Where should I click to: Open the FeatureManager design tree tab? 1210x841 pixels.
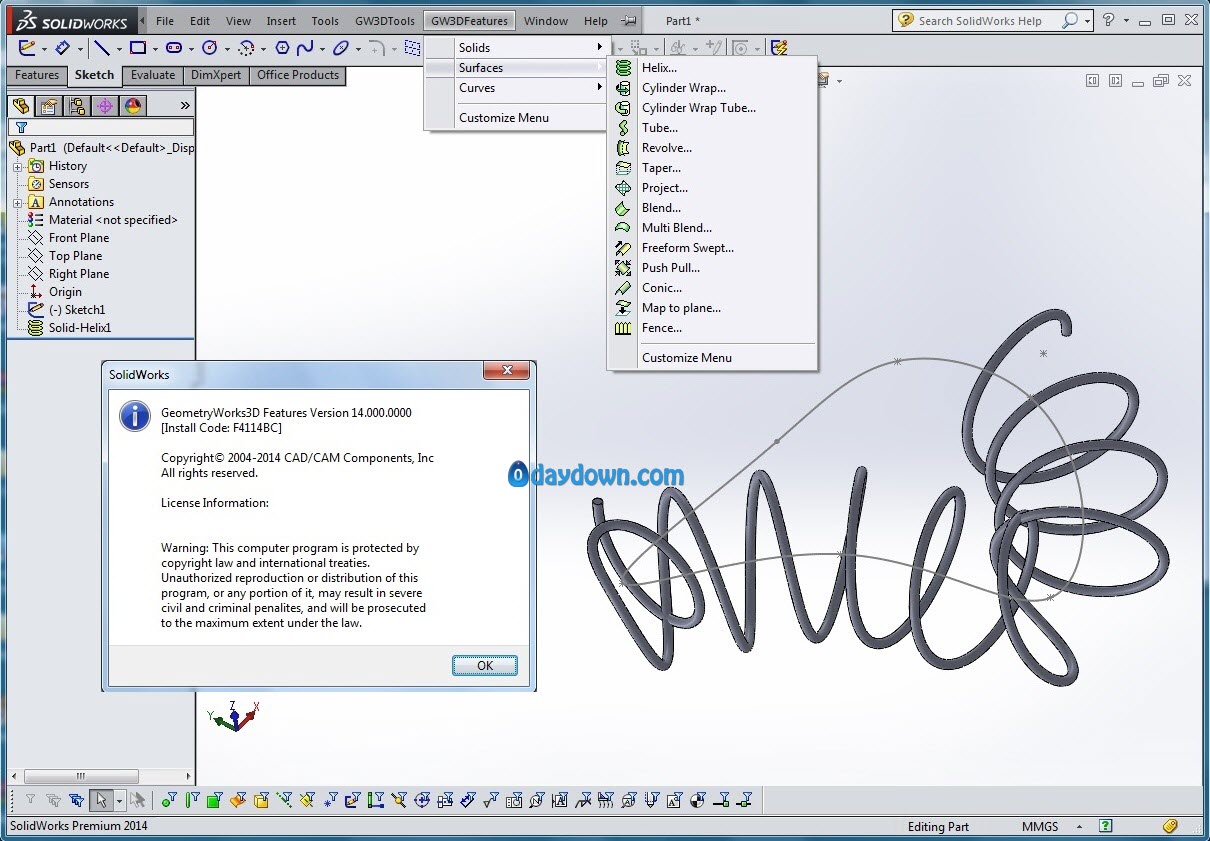[19, 106]
